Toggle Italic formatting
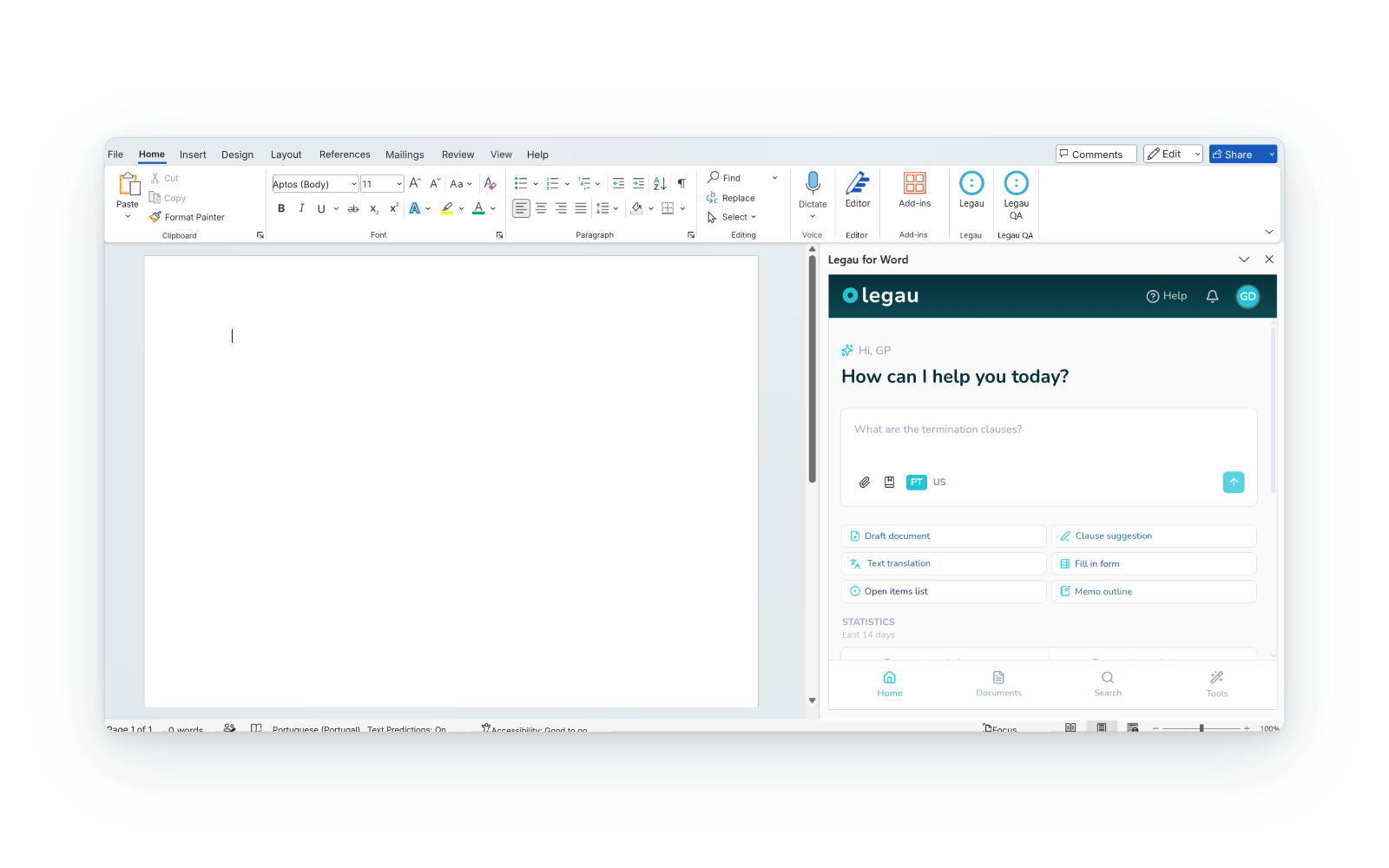The height and width of the screenshot is (868, 1389). pos(301,208)
